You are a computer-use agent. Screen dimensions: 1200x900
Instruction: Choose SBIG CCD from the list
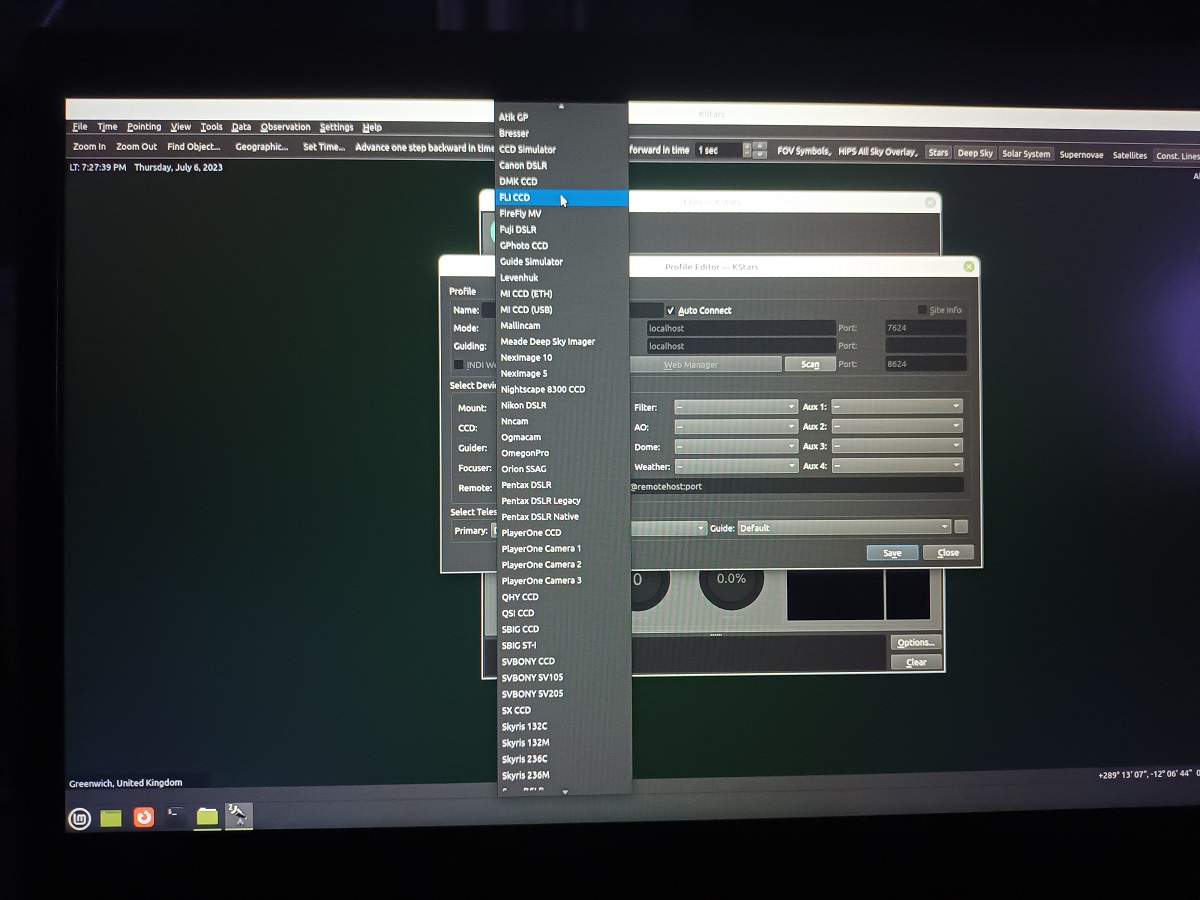click(x=562, y=629)
